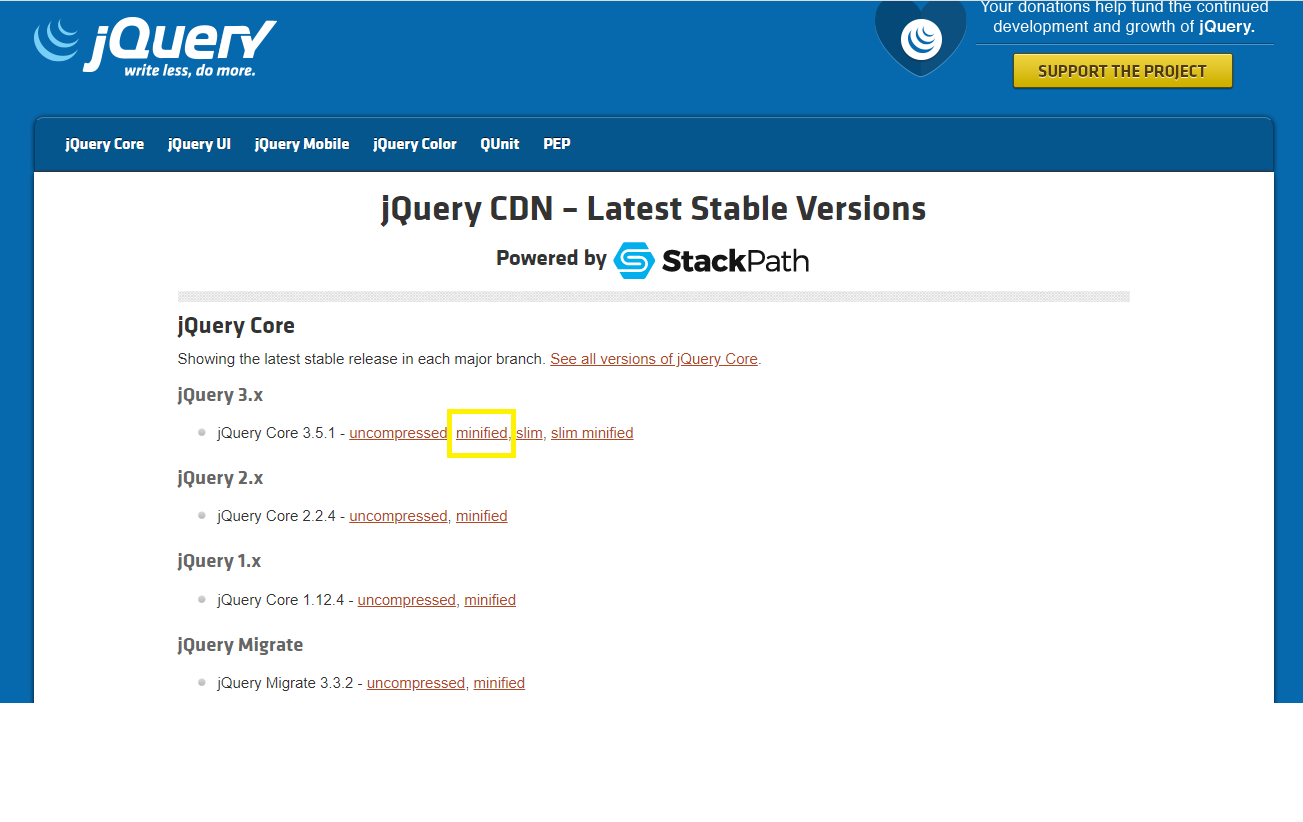Screen dimensions: 1303x822
Task: Click the jQuery CDN page title
Action: click(654, 209)
